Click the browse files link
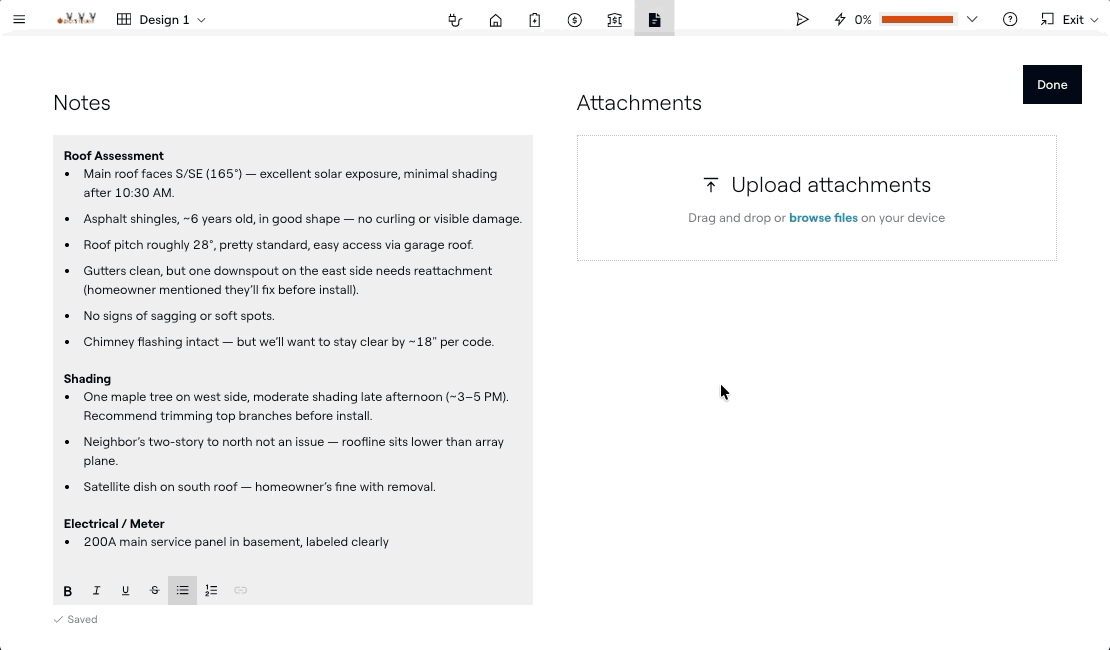Viewport: 1110px width, 650px height. click(823, 218)
